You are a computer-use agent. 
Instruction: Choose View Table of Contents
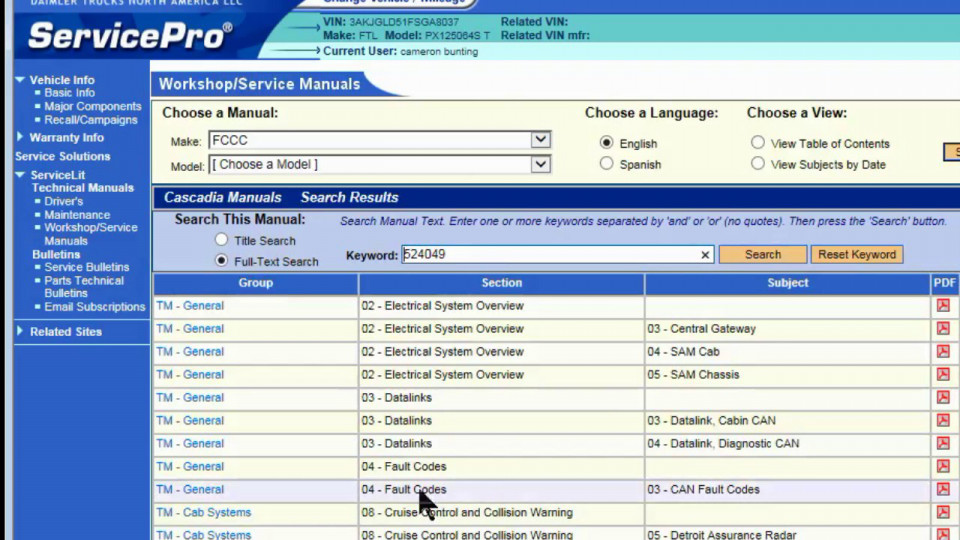pos(757,143)
